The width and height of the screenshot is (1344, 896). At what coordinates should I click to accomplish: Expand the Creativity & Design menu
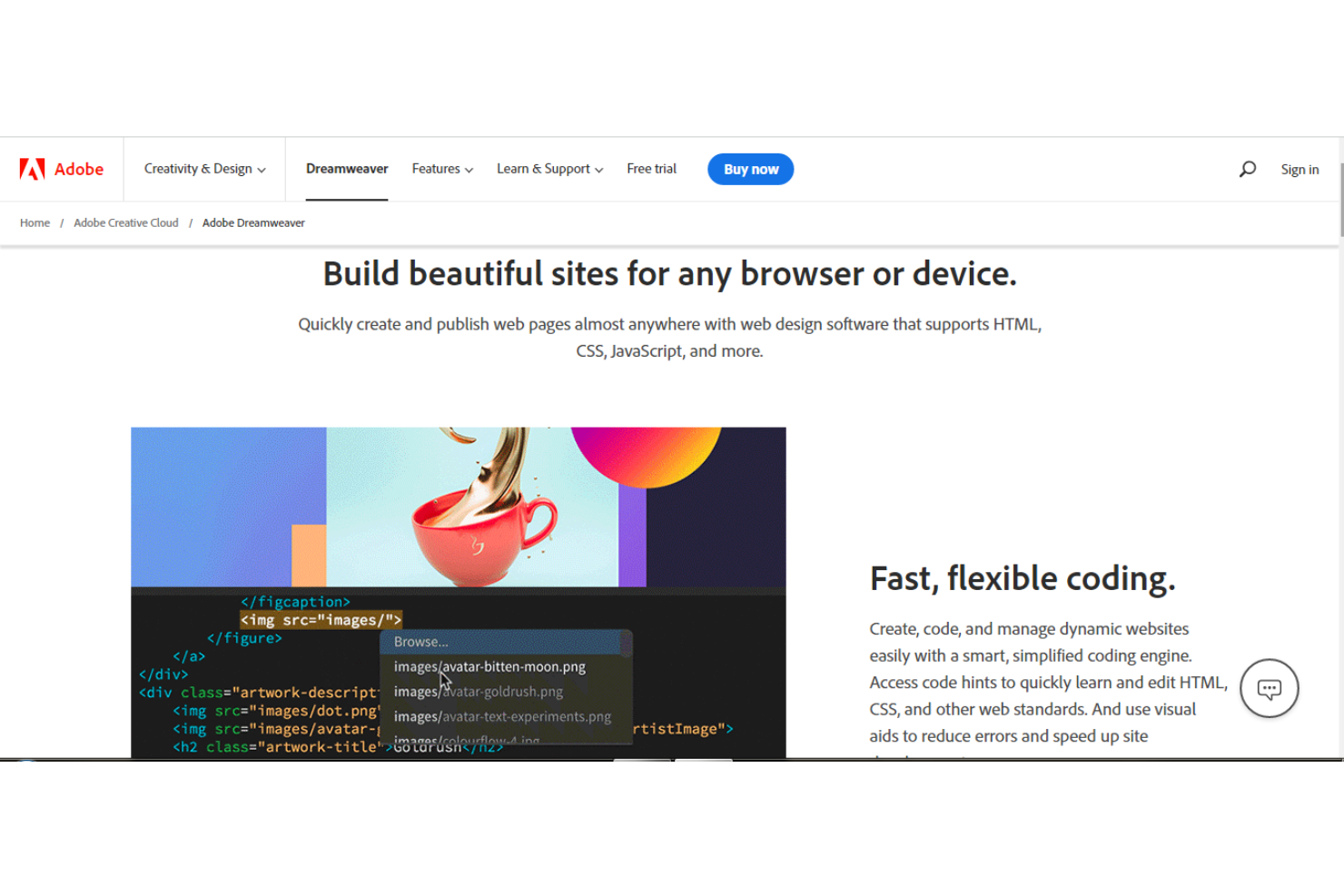pyautogui.click(x=204, y=169)
